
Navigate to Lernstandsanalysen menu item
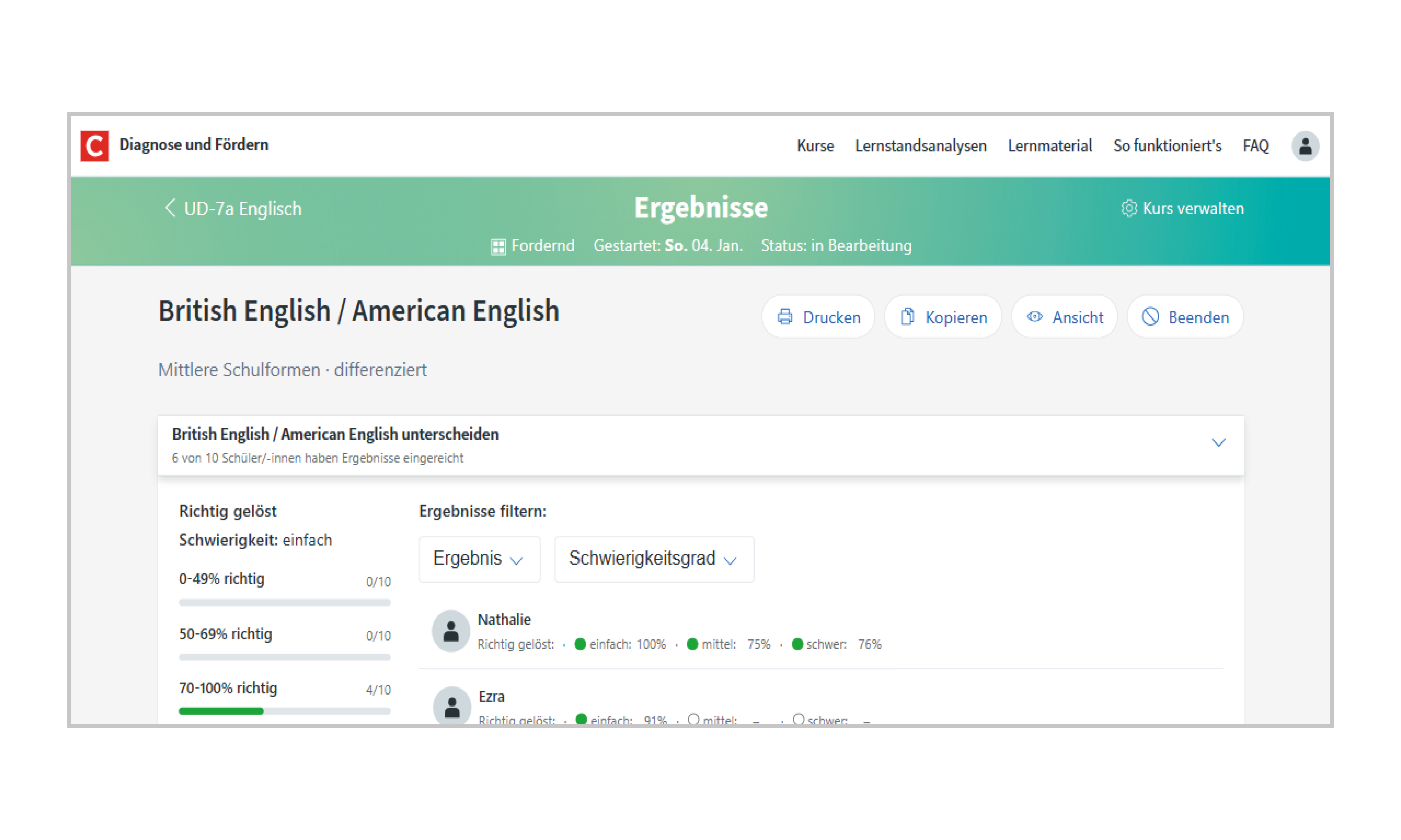pos(921,146)
